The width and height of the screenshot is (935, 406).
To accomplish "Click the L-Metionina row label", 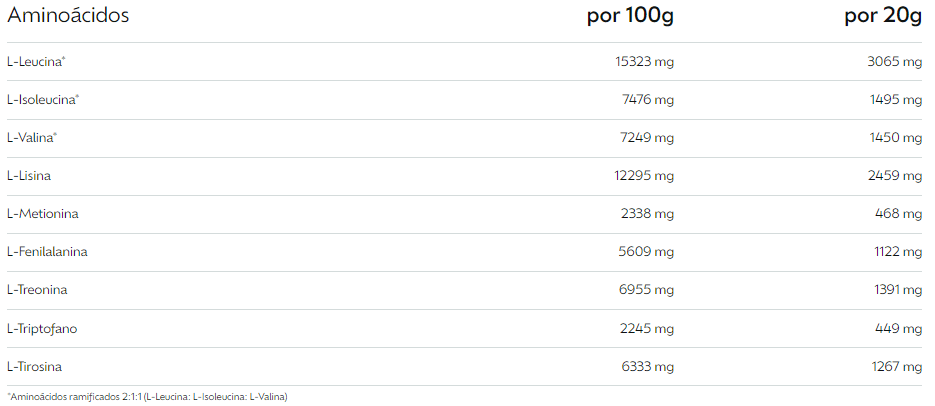I will coord(42,213).
